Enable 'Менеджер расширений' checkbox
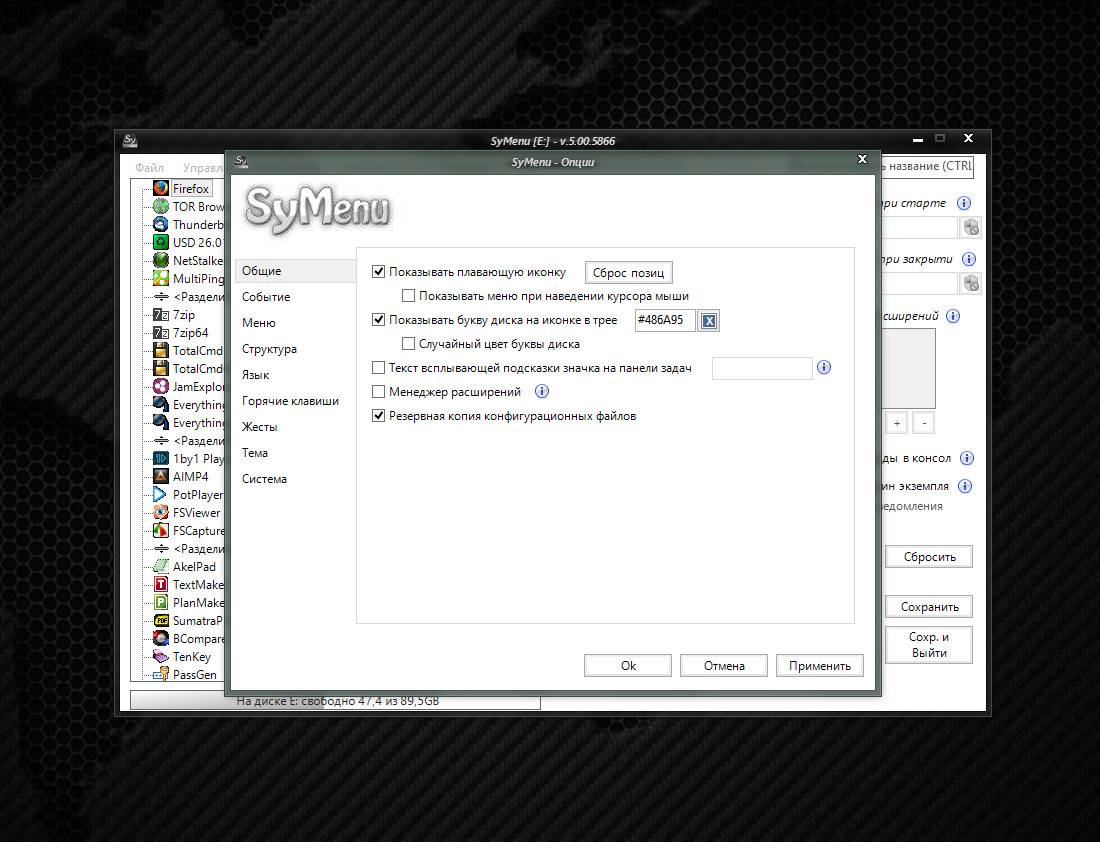 point(378,392)
